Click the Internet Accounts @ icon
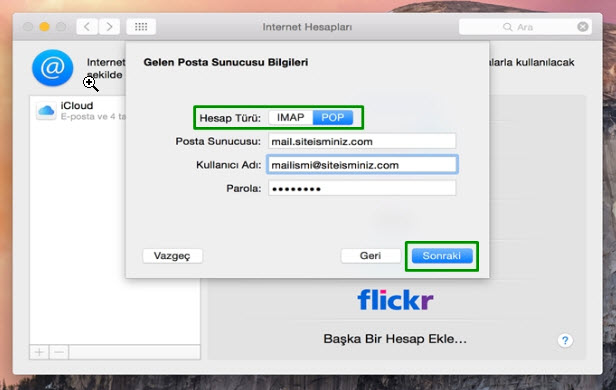616x390 pixels. tap(52, 68)
